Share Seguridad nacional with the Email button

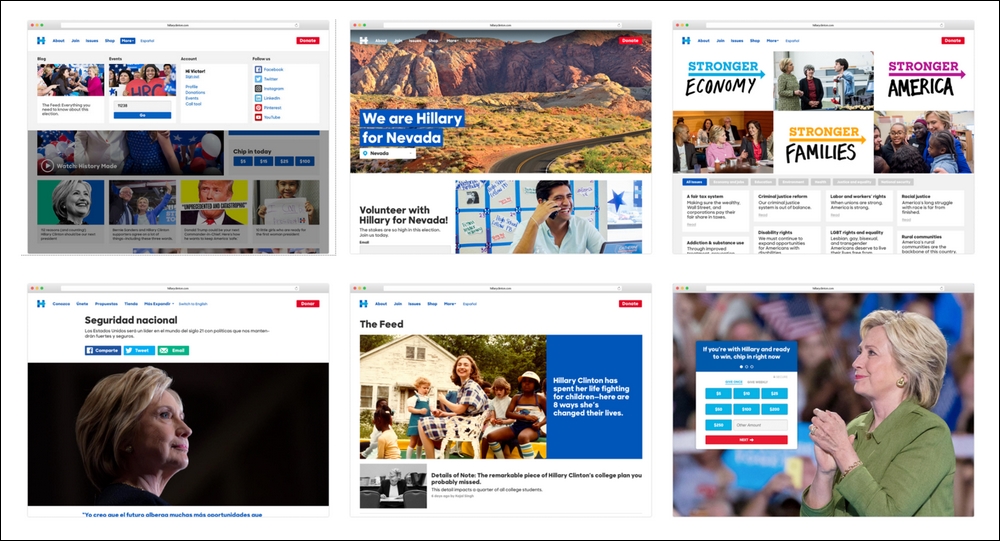(x=173, y=350)
